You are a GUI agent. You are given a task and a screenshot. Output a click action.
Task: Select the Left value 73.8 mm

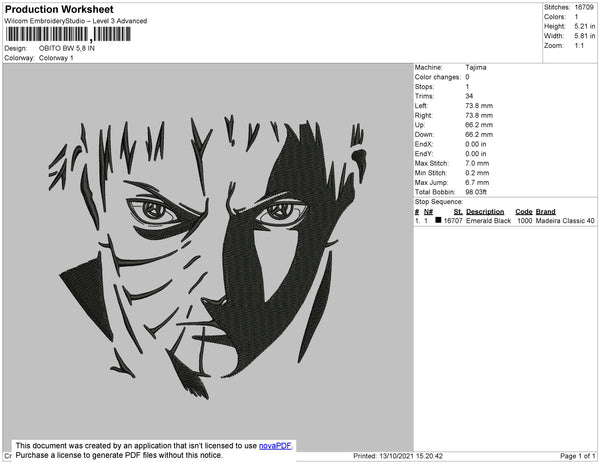[479, 106]
